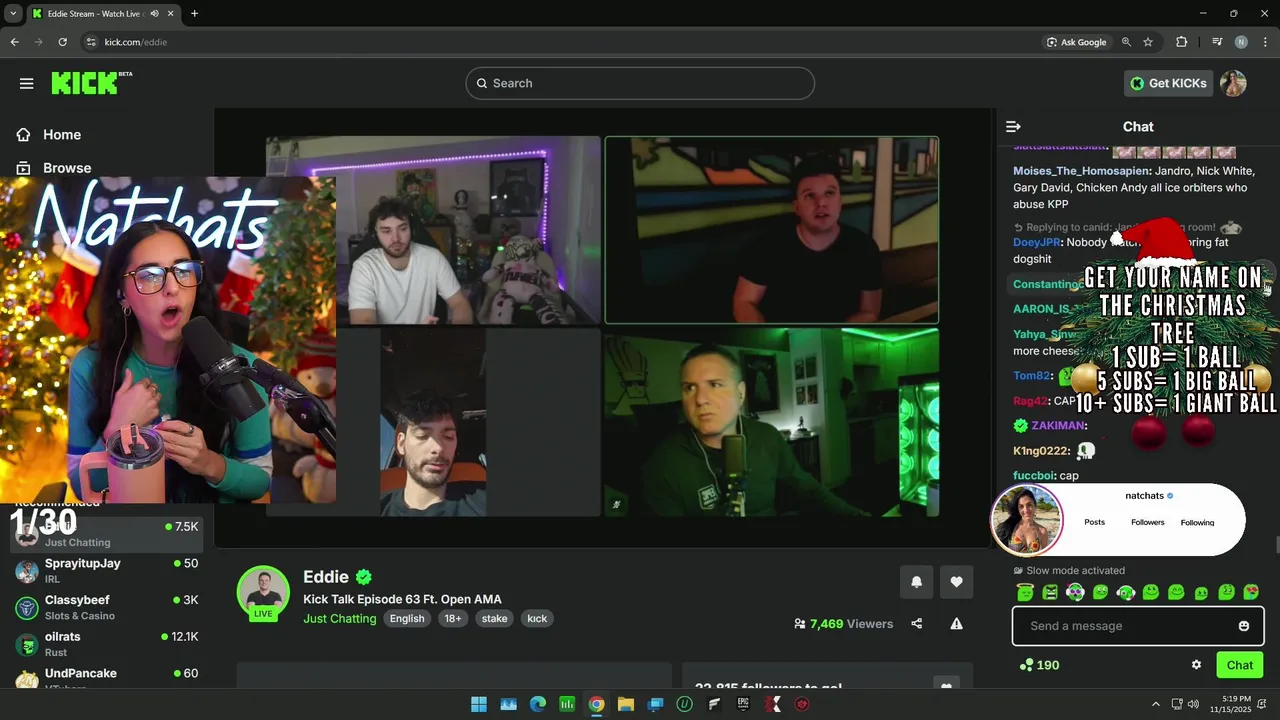Expand the tab search dropdown
Viewport: 1280px width, 720px height.
13,13
